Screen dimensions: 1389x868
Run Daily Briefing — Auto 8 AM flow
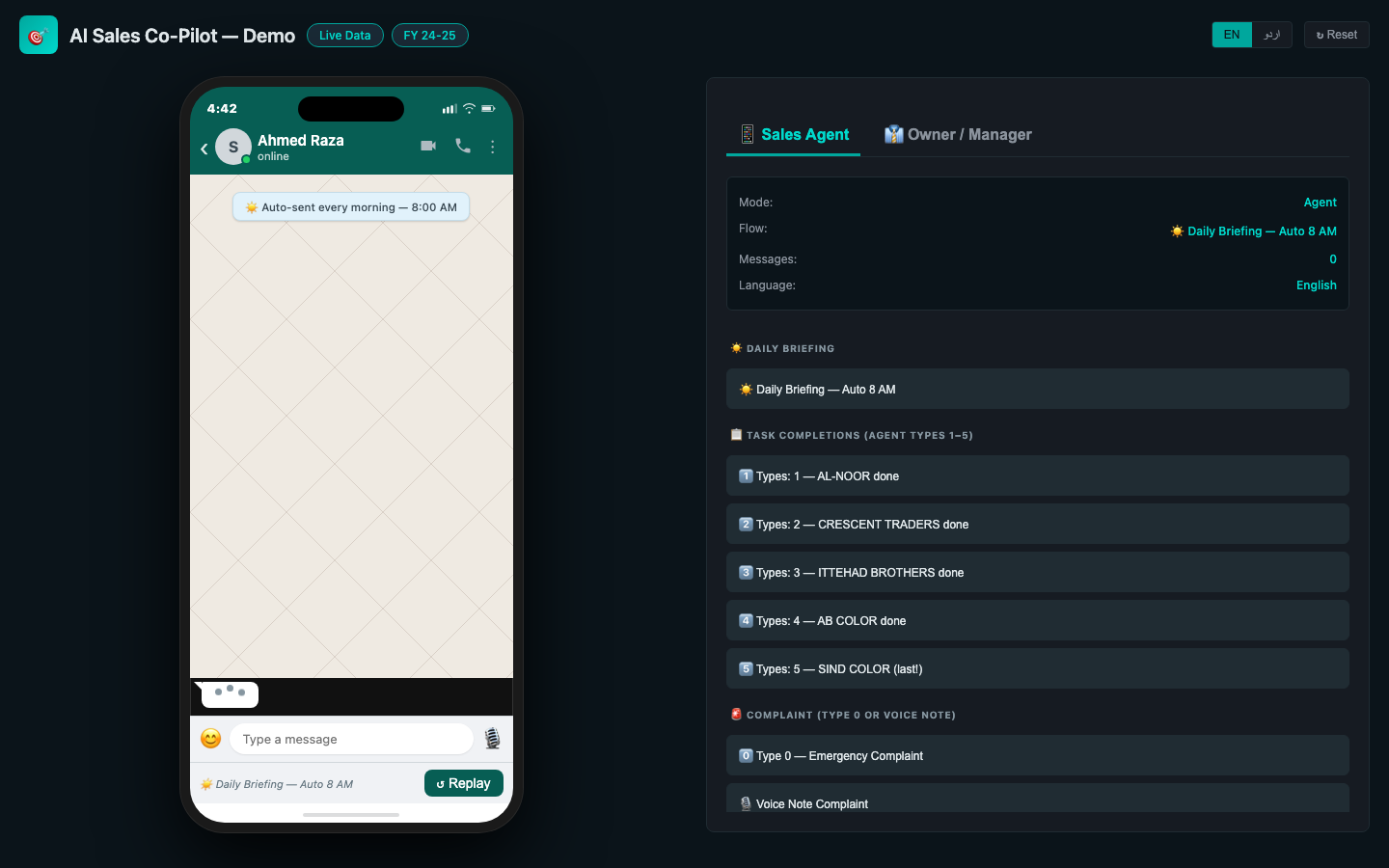point(1038,389)
